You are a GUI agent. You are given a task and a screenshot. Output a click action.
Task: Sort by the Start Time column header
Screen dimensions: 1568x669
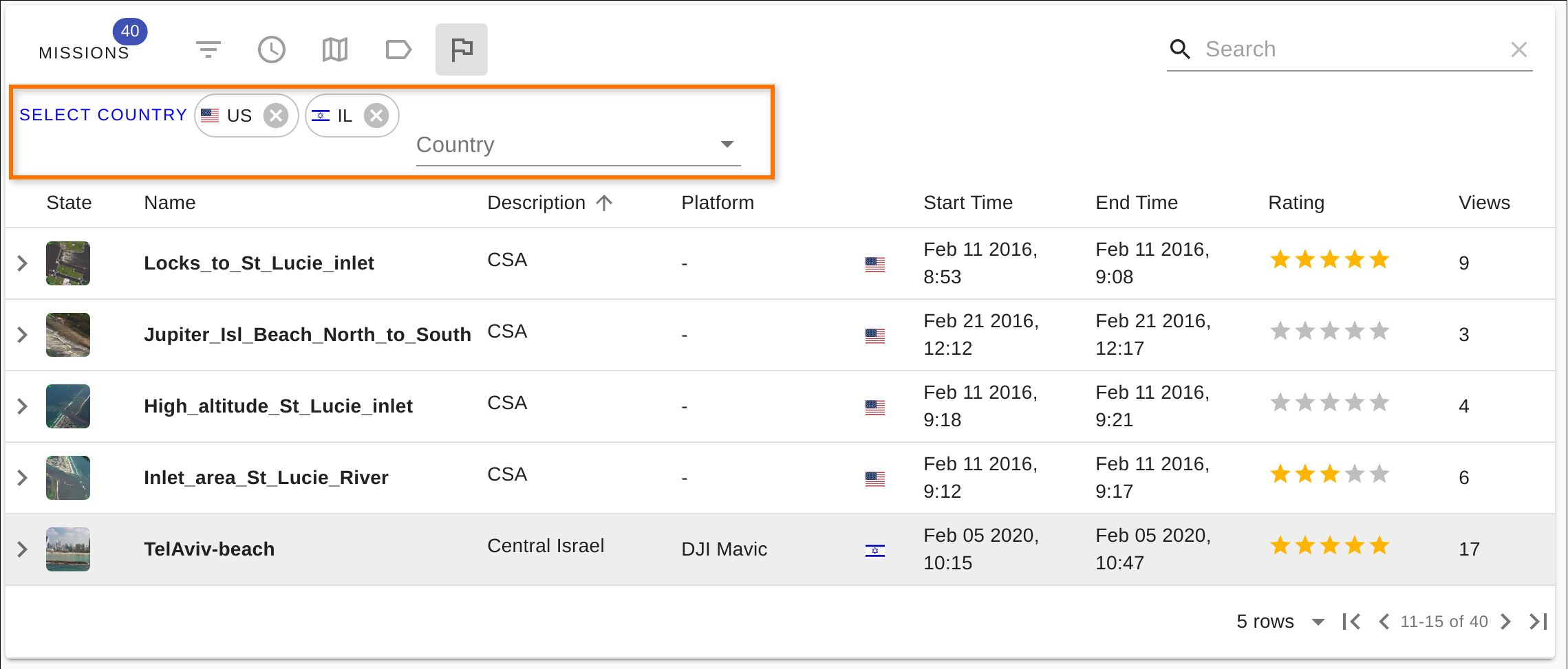point(968,202)
